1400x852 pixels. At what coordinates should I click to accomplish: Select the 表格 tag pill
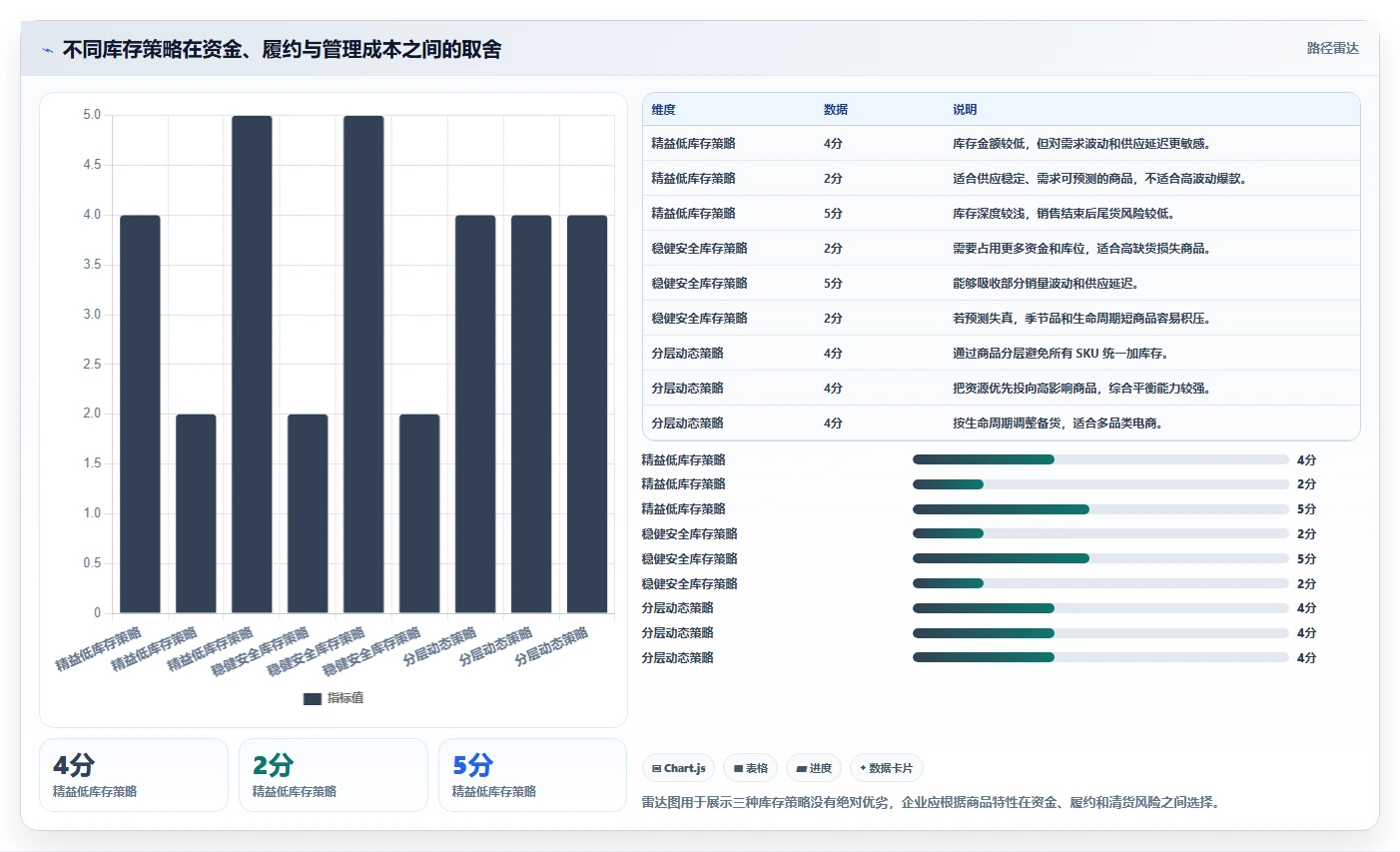pyautogui.click(x=750, y=768)
